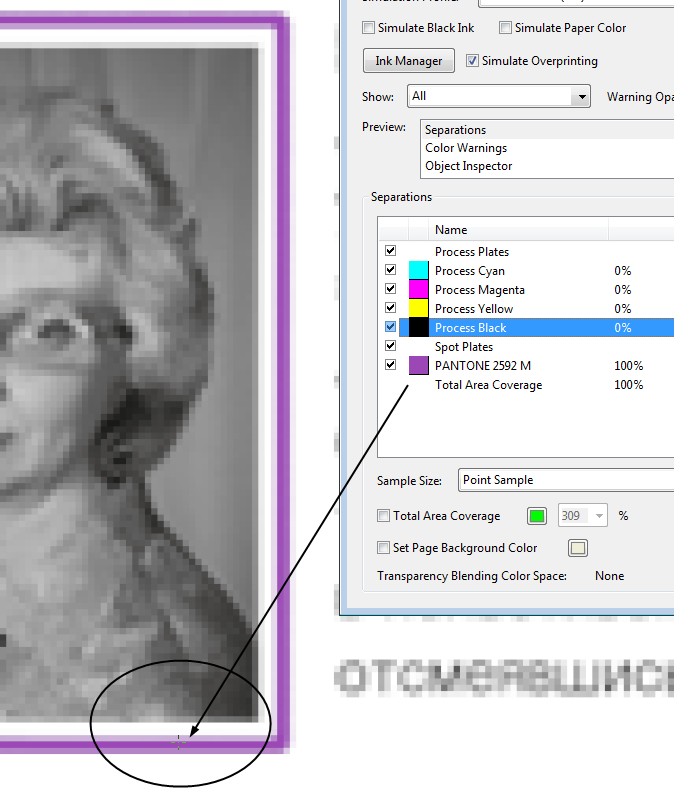This screenshot has width=674, height=800.
Task: Open the 309 percent coverage dropdown
Action: pyautogui.click(x=583, y=516)
